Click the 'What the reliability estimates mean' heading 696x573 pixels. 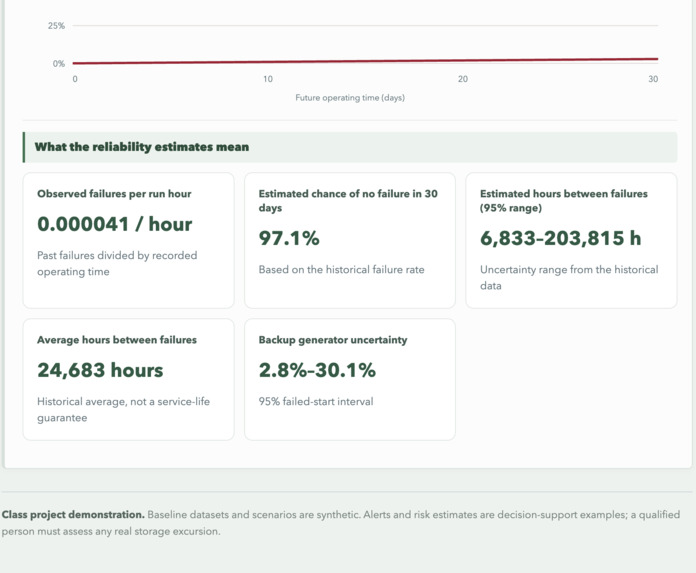(x=142, y=147)
